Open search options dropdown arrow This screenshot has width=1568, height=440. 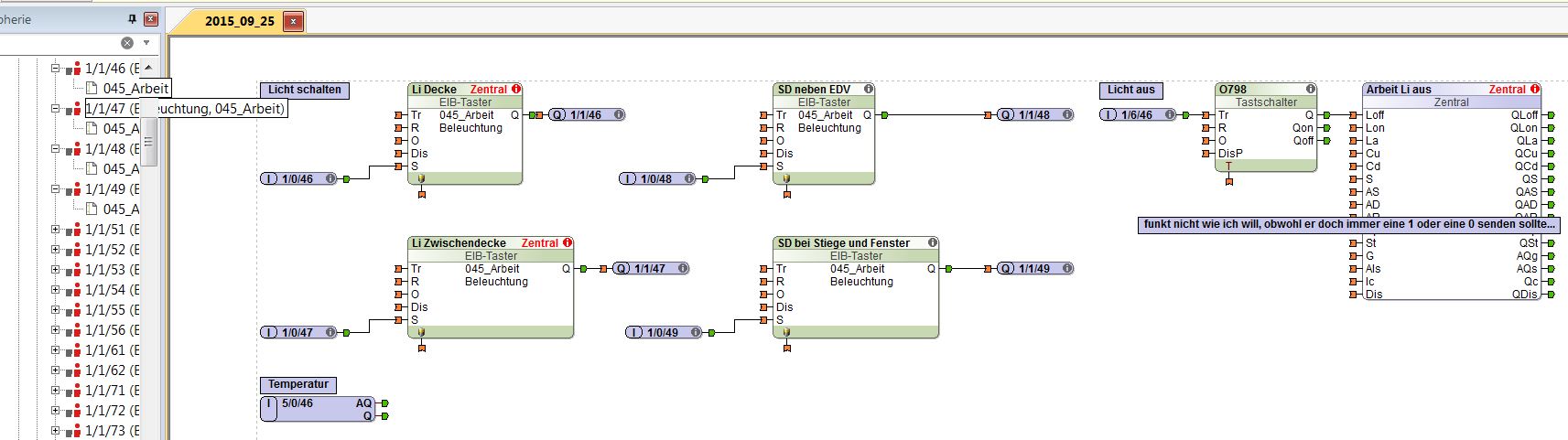coord(146,43)
